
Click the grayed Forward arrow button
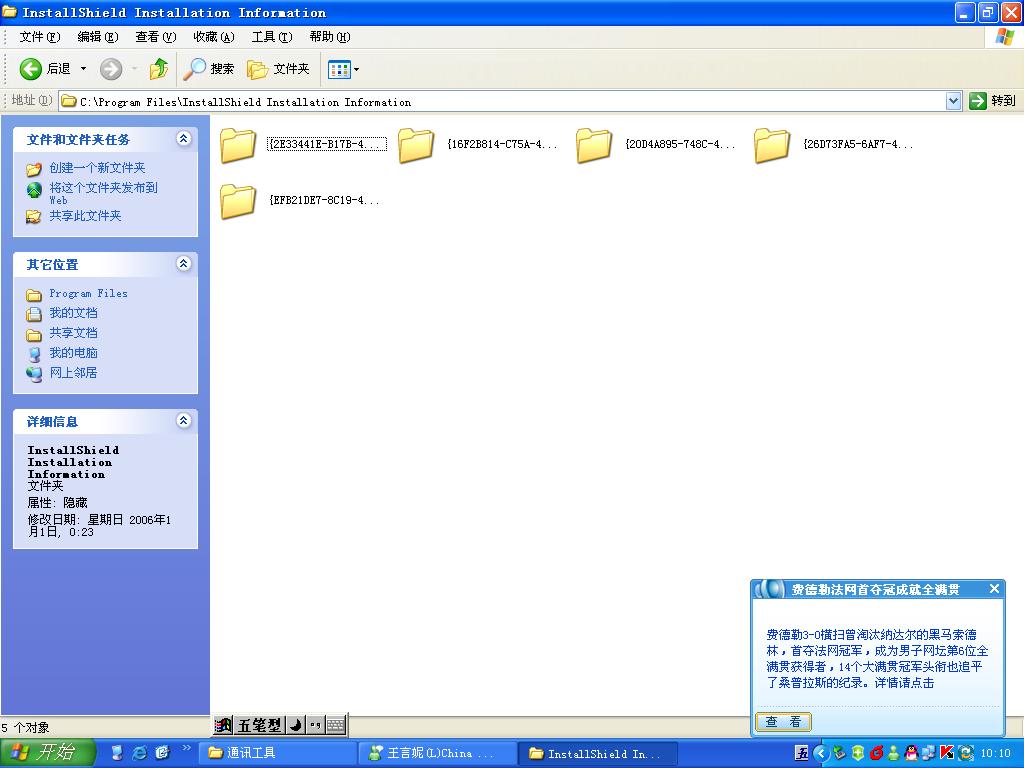pos(111,69)
